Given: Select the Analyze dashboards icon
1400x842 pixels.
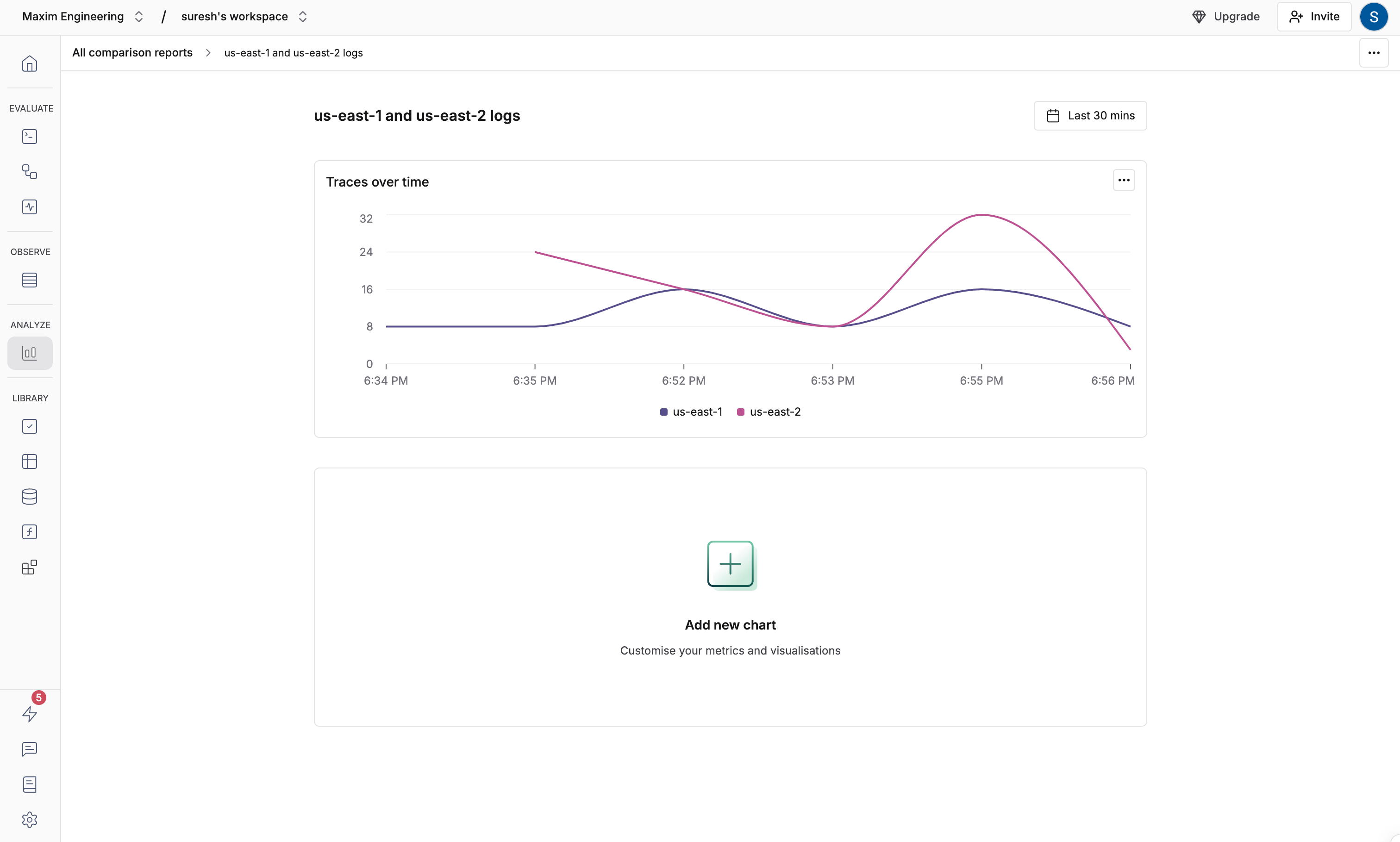Looking at the screenshot, I should [29, 352].
